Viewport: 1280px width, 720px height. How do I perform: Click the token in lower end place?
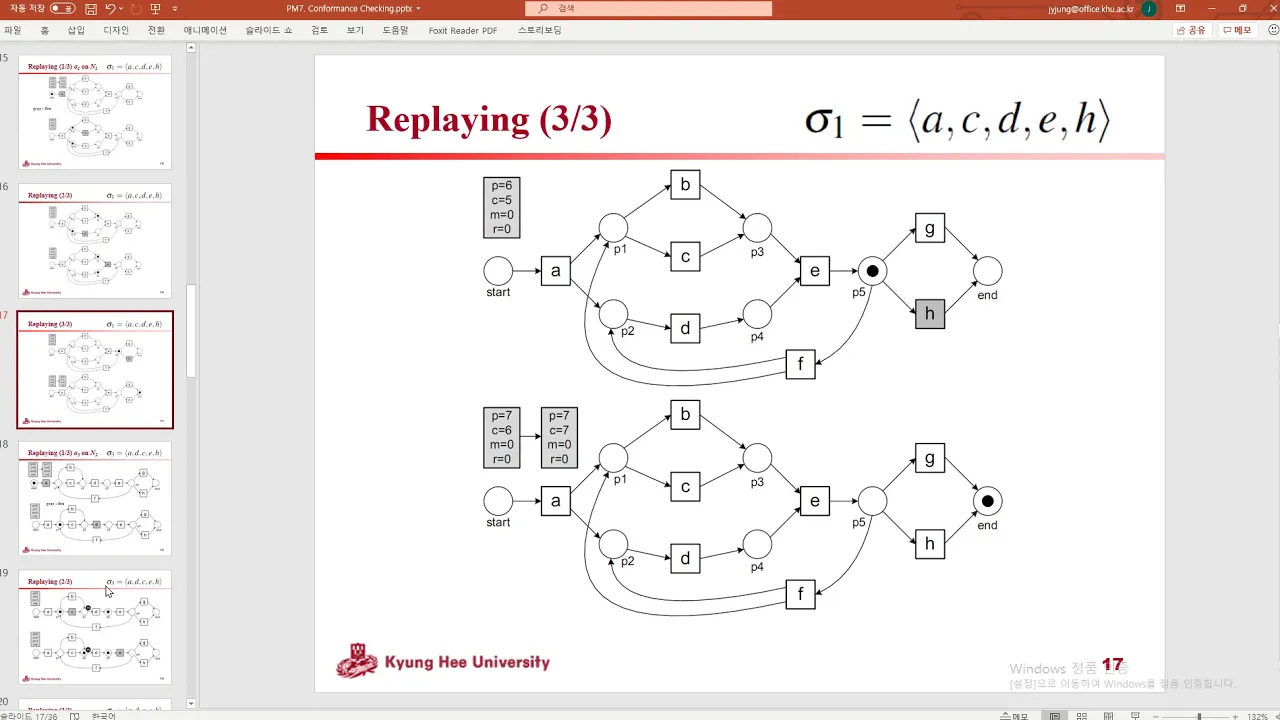tap(987, 501)
